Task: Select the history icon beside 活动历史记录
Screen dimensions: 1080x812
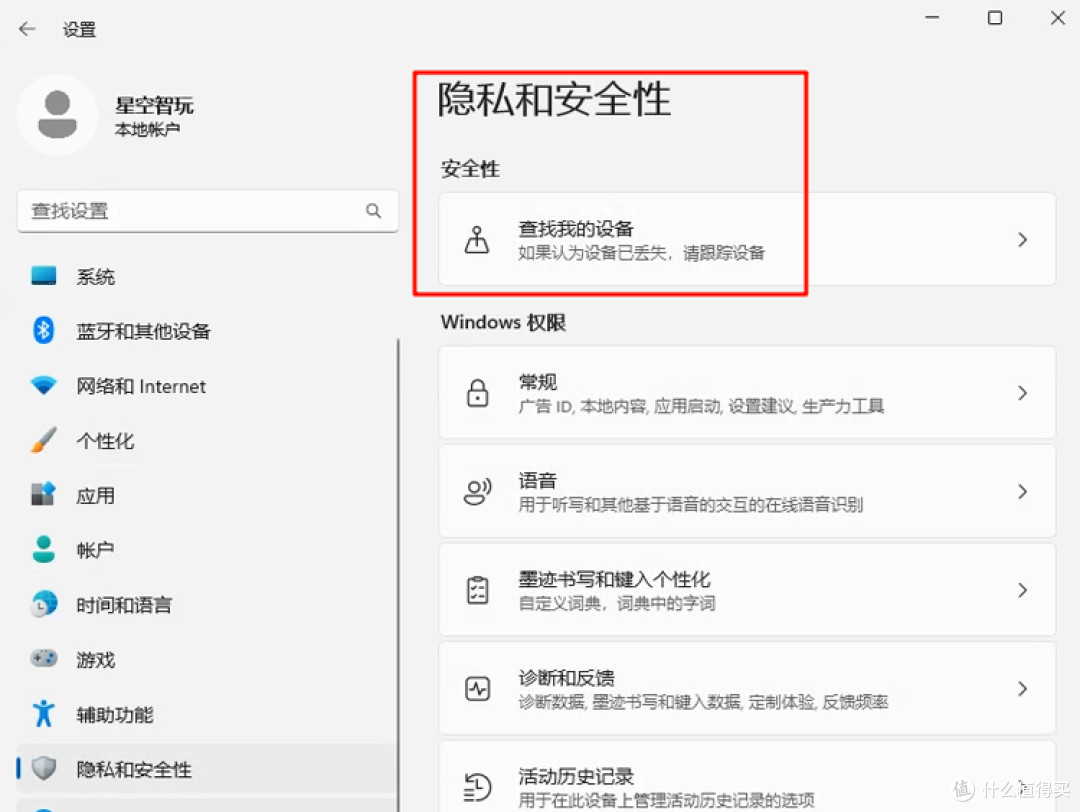Action: pyautogui.click(x=478, y=785)
